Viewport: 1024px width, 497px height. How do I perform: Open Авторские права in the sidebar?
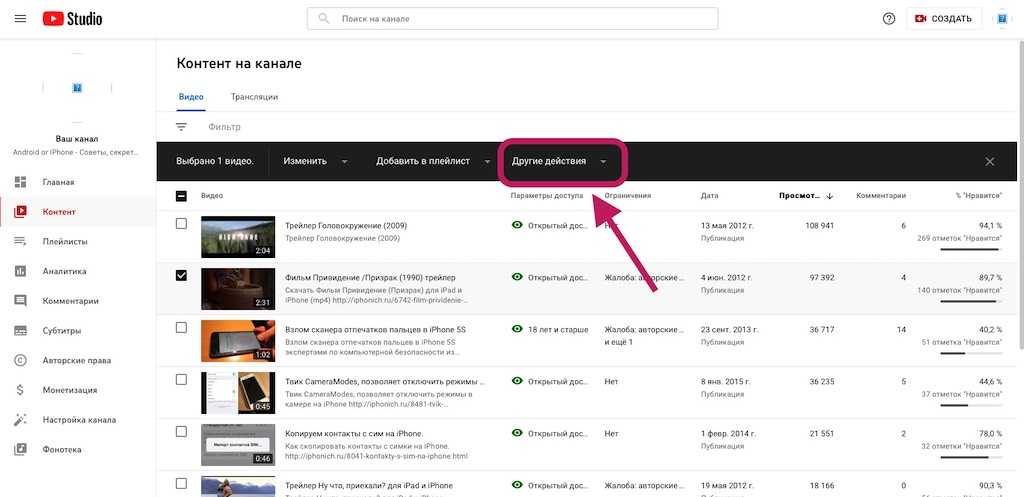[76, 360]
